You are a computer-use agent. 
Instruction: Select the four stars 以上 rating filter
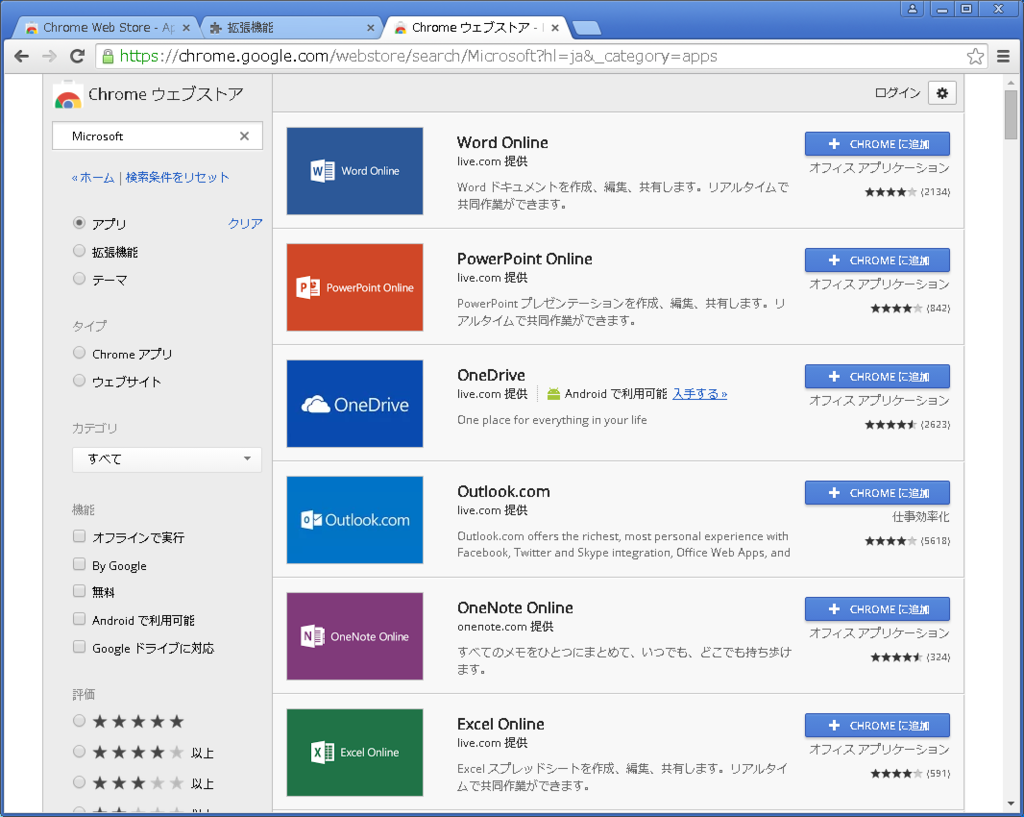79,752
